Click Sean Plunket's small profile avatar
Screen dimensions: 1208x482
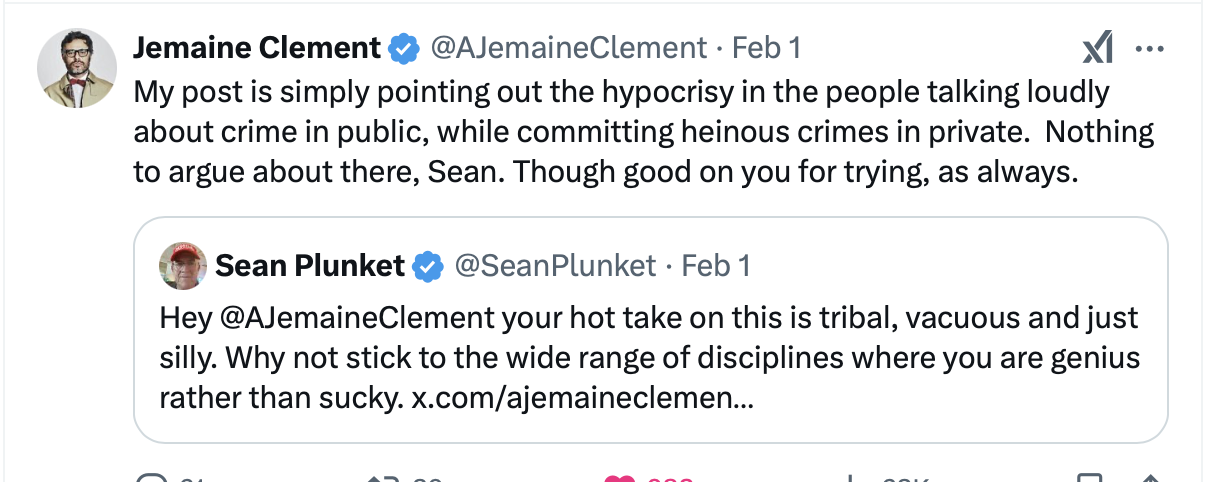[x=183, y=265]
